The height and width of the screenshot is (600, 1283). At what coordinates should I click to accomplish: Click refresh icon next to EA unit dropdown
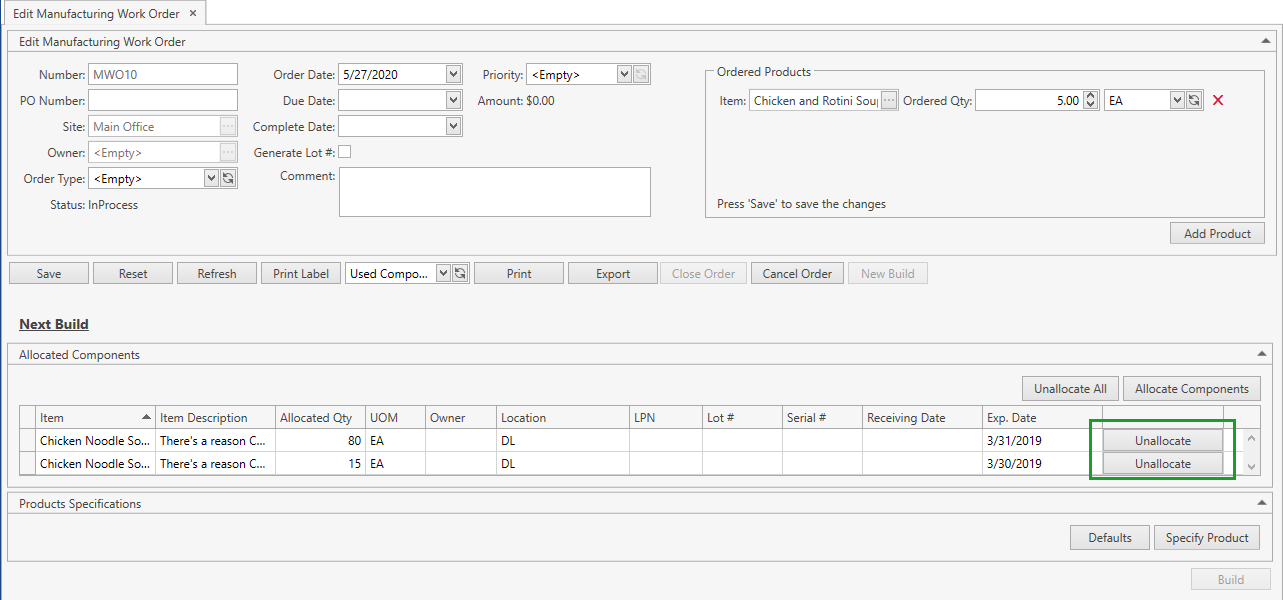pos(1194,100)
